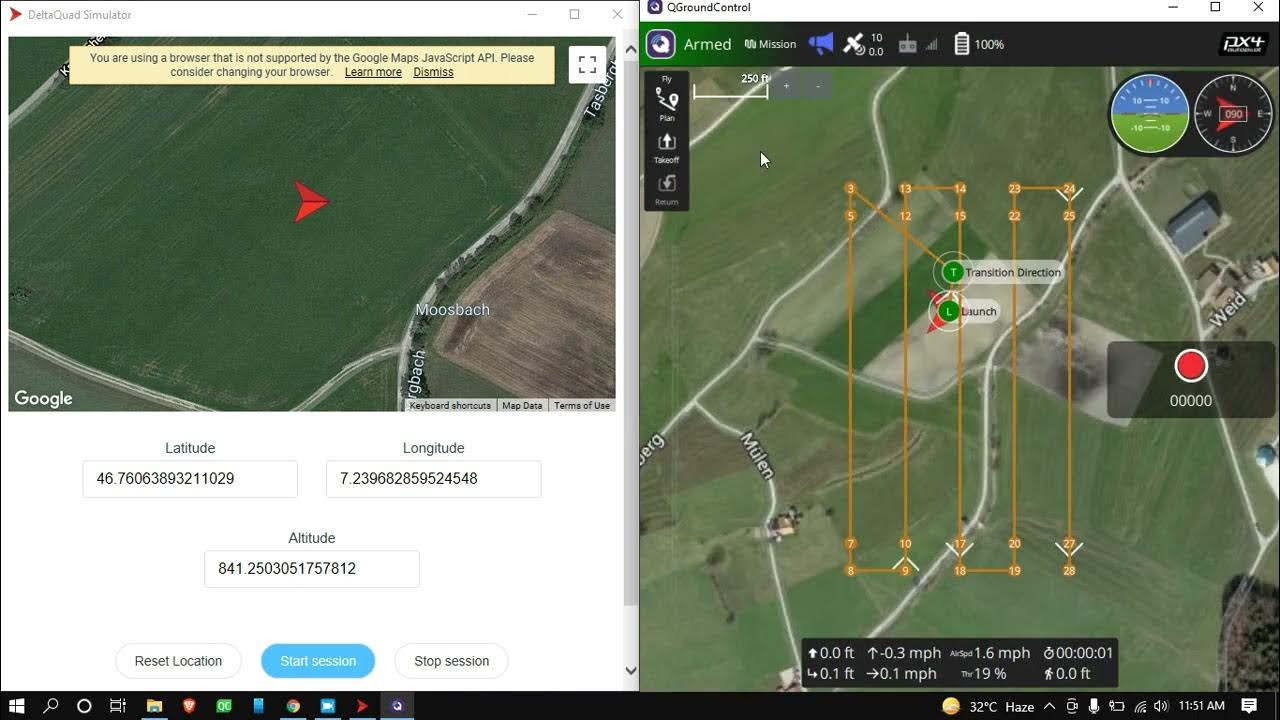Zoom out the map with minus button

point(817,86)
